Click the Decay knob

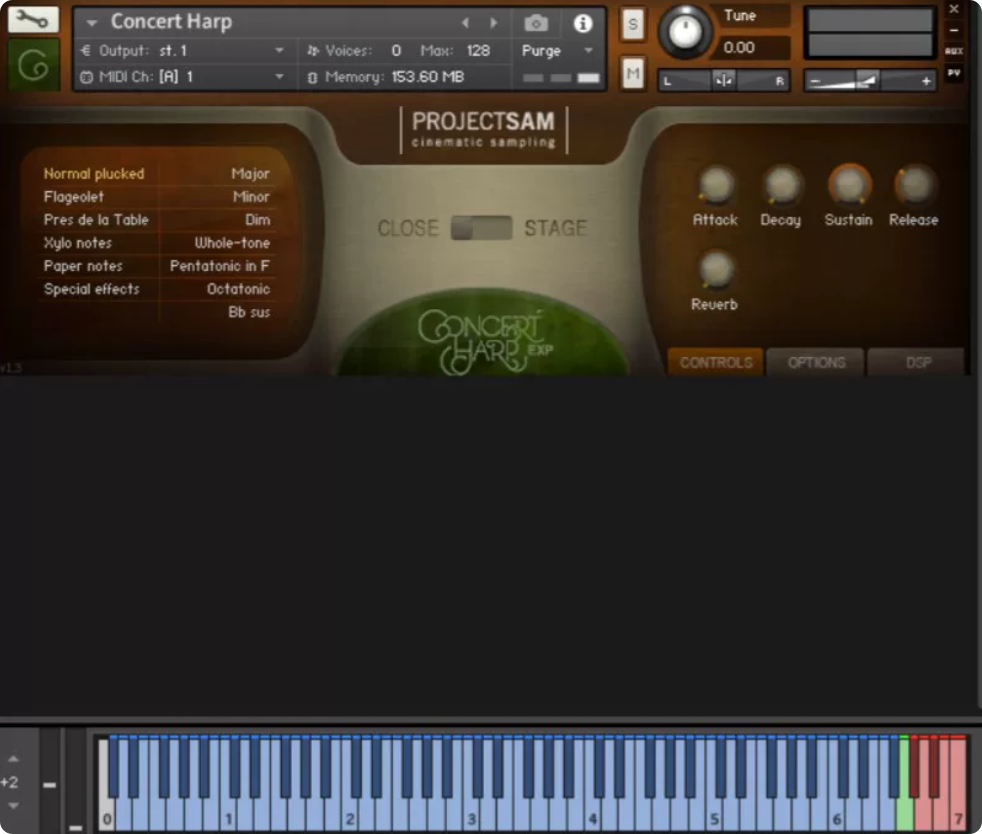[x=781, y=185]
